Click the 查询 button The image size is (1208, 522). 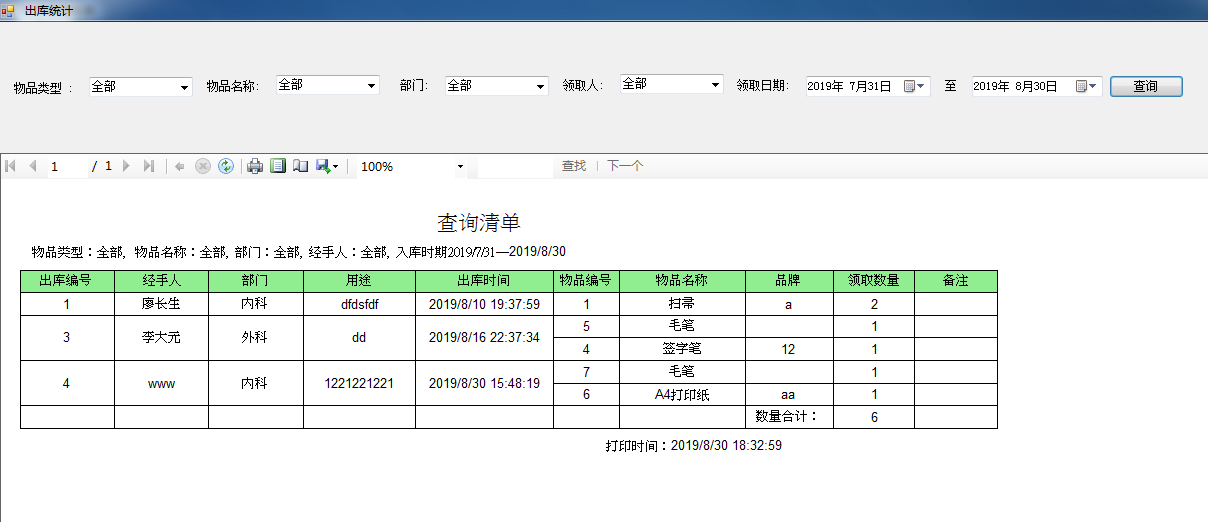(1146, 87)
